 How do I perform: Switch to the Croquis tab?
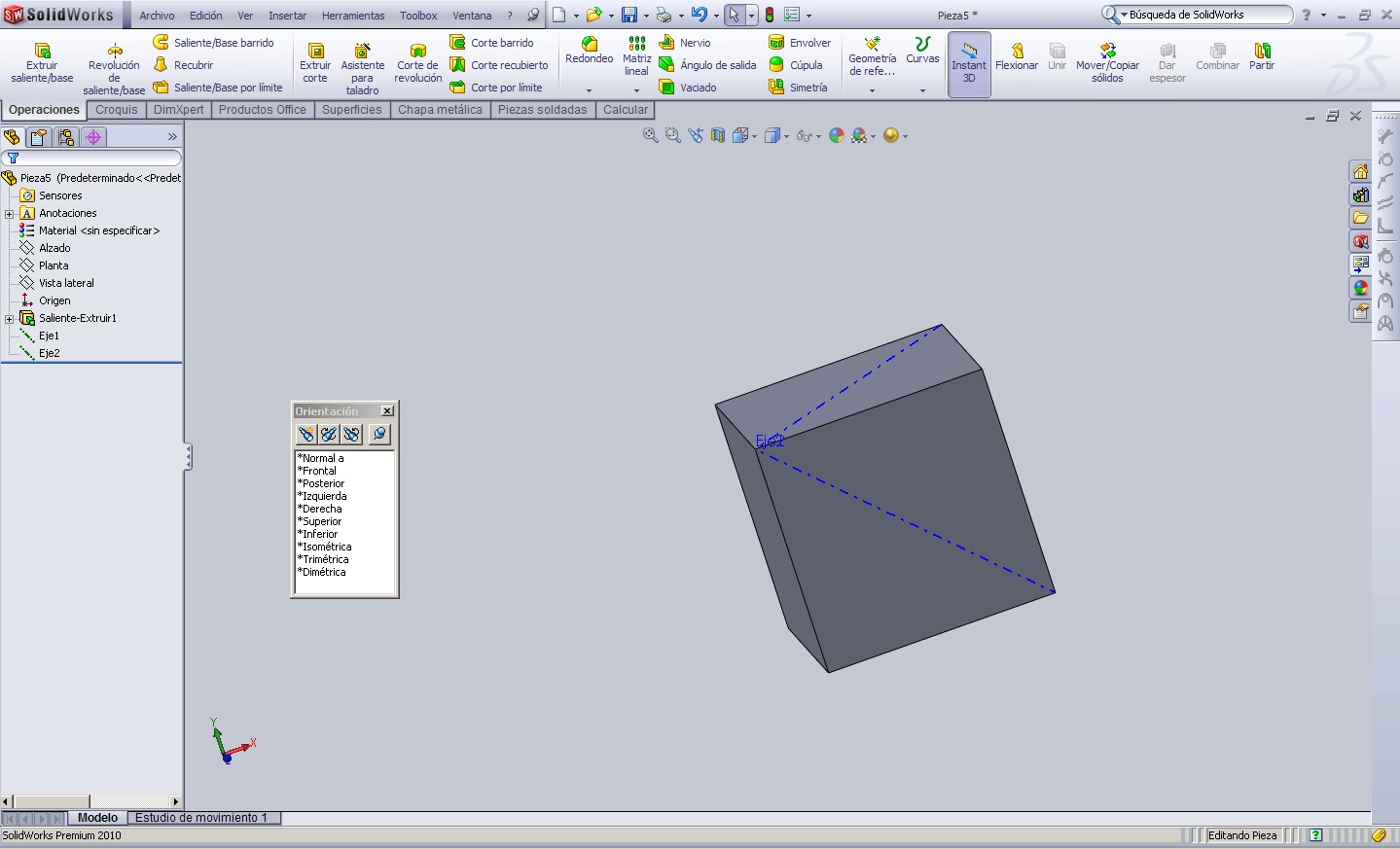pos(117,110)
